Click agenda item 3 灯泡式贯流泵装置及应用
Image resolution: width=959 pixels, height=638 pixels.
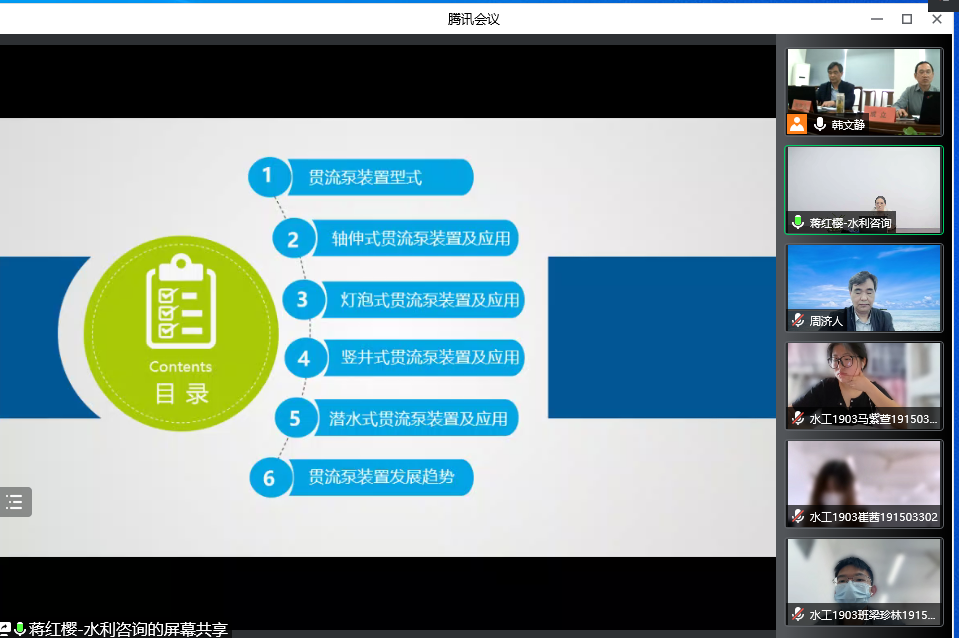click(430, 300)
